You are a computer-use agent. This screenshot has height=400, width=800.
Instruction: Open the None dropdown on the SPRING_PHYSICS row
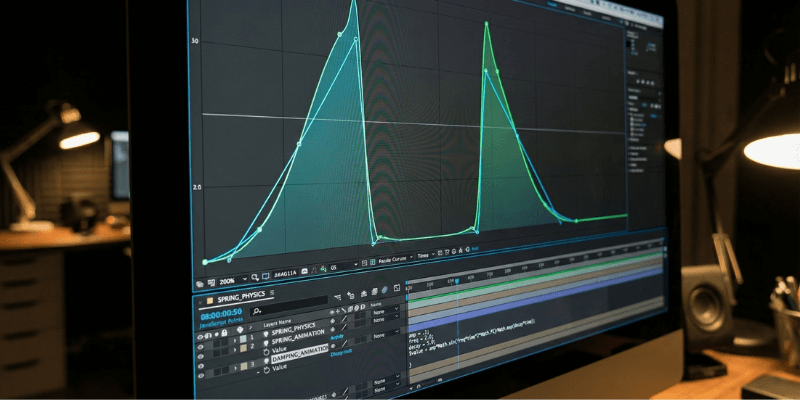pos(385,312)
